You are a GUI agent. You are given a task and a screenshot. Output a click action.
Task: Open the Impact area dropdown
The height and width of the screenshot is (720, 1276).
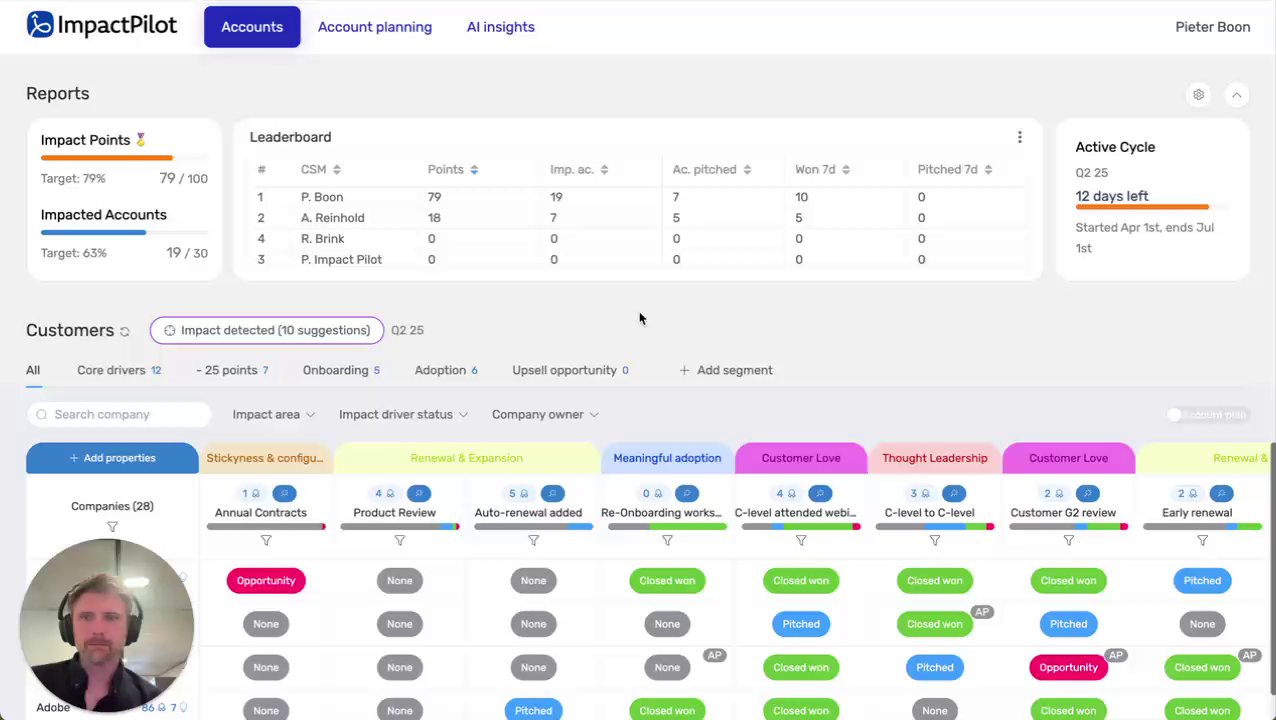pos(274,414)
